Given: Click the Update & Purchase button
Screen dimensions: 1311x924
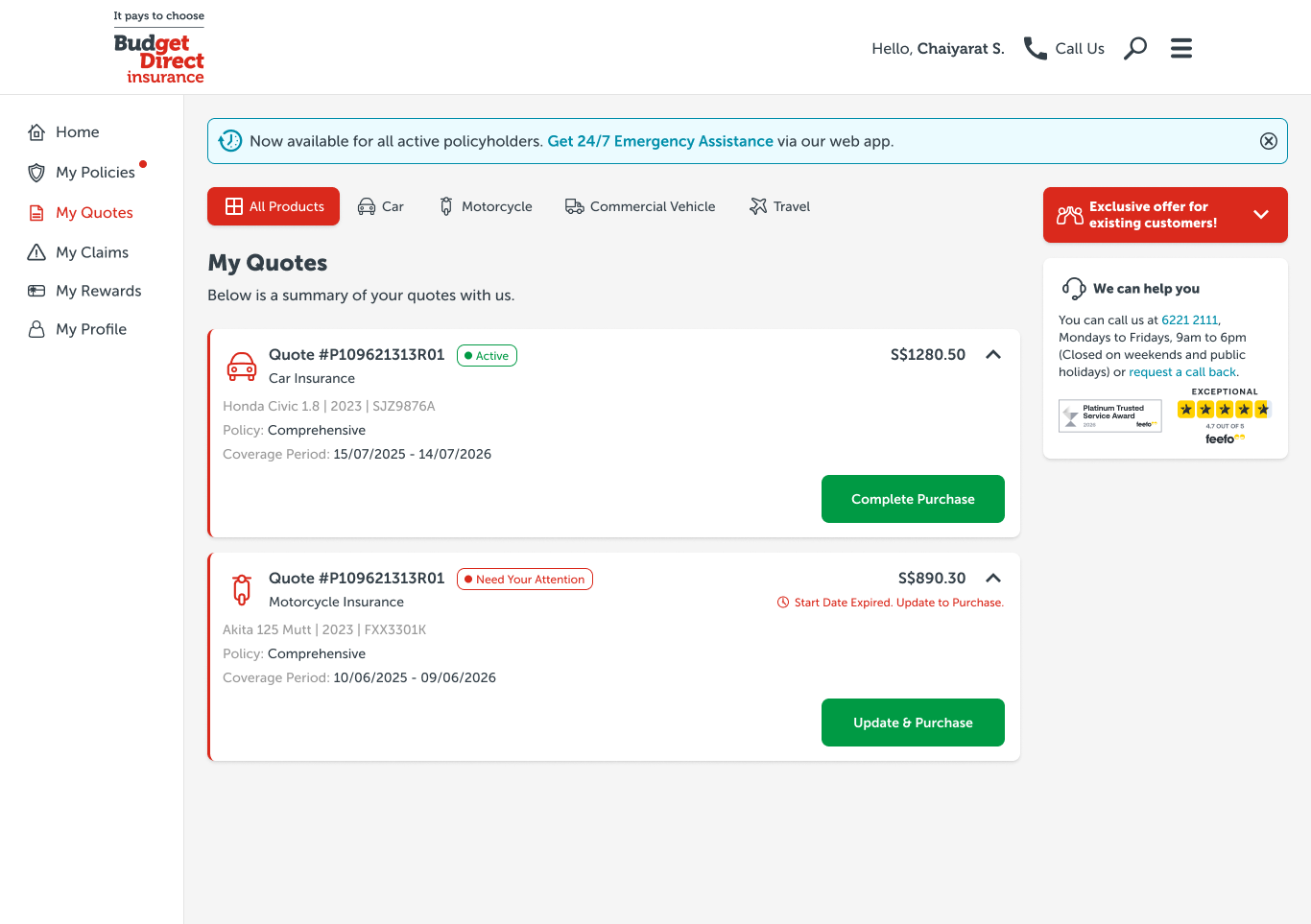Looking at the screenshot, I should click(x=913, y=723).
